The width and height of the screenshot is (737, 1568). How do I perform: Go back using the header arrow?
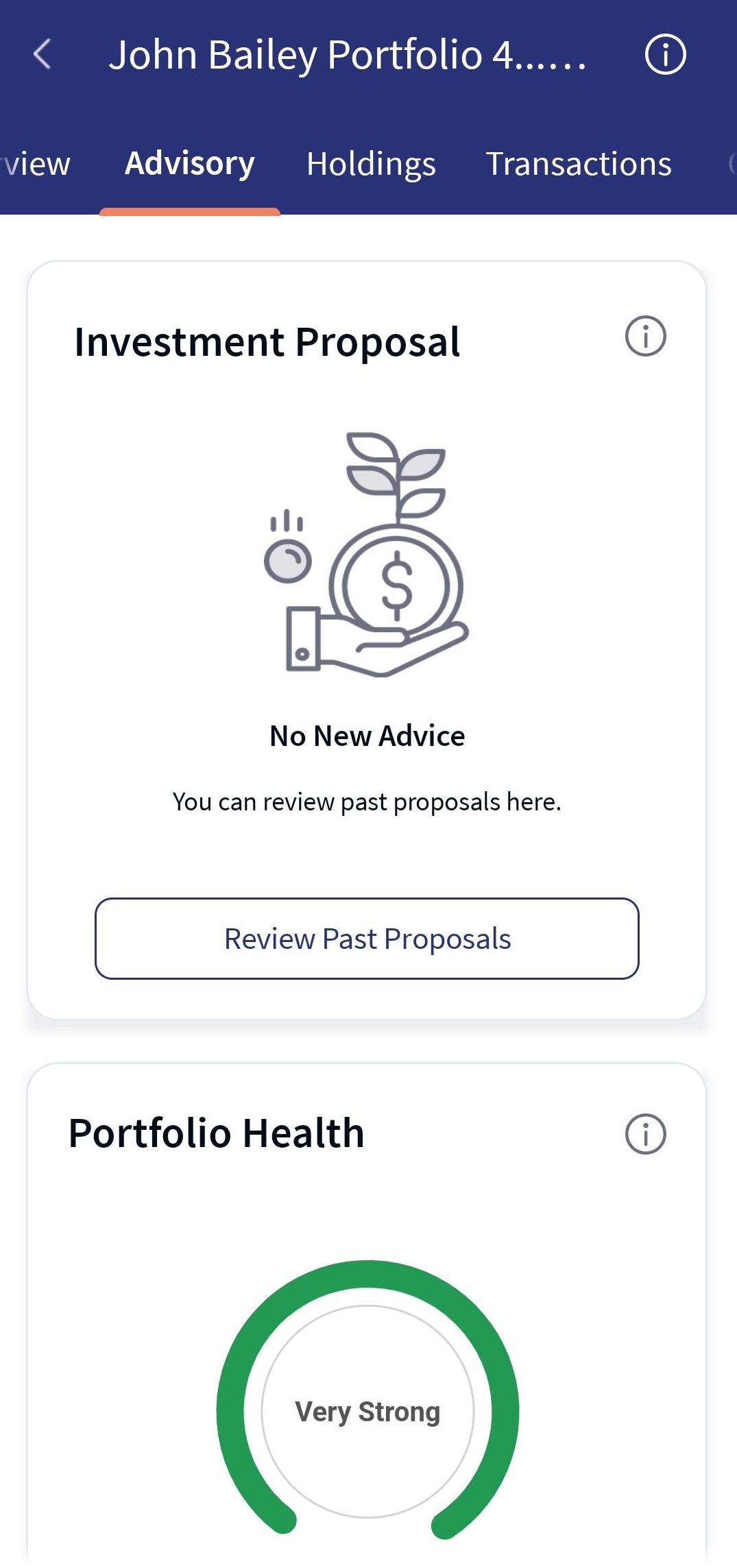click(x=43, y=54)
